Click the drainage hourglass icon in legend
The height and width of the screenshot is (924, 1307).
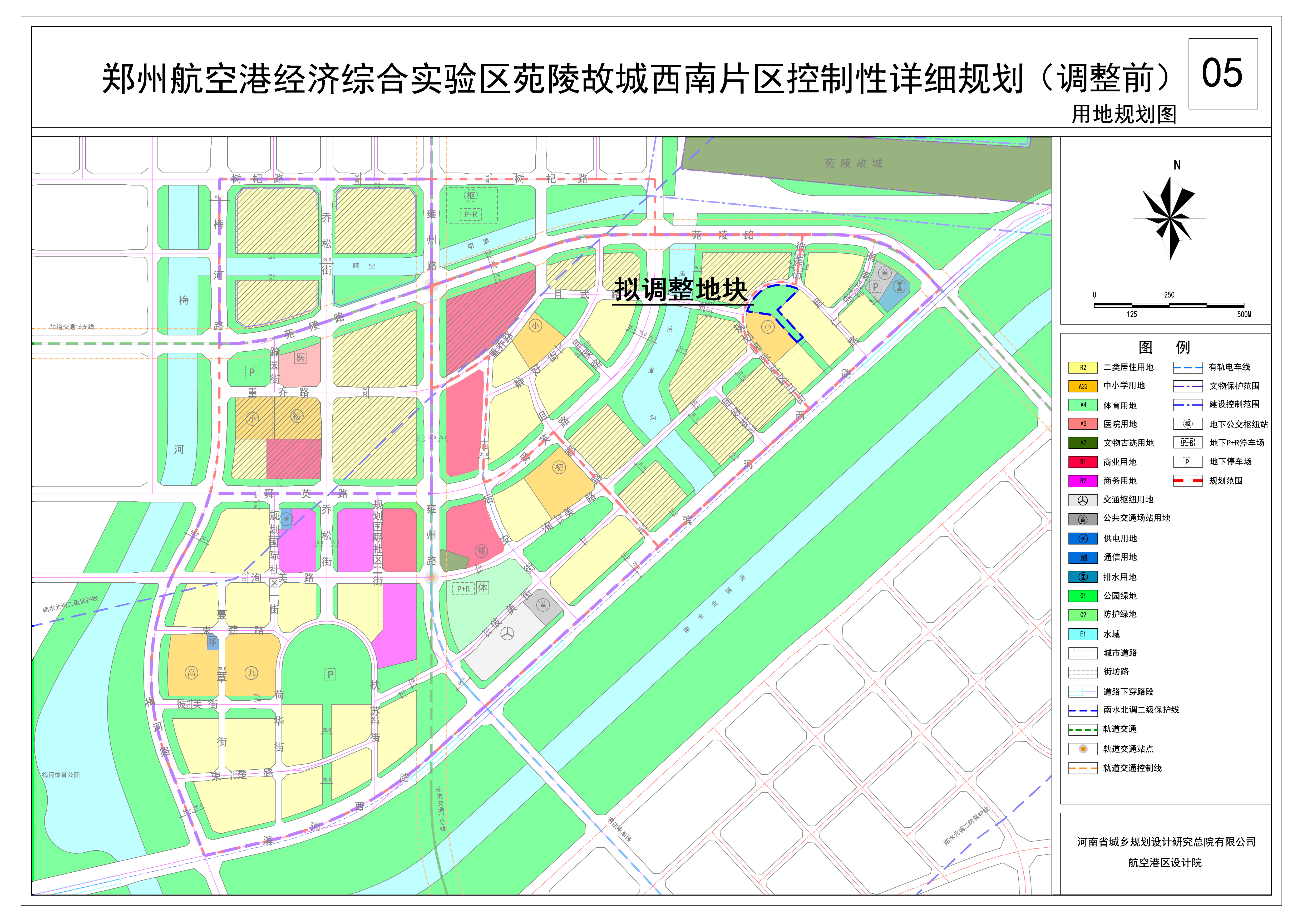1083,577
